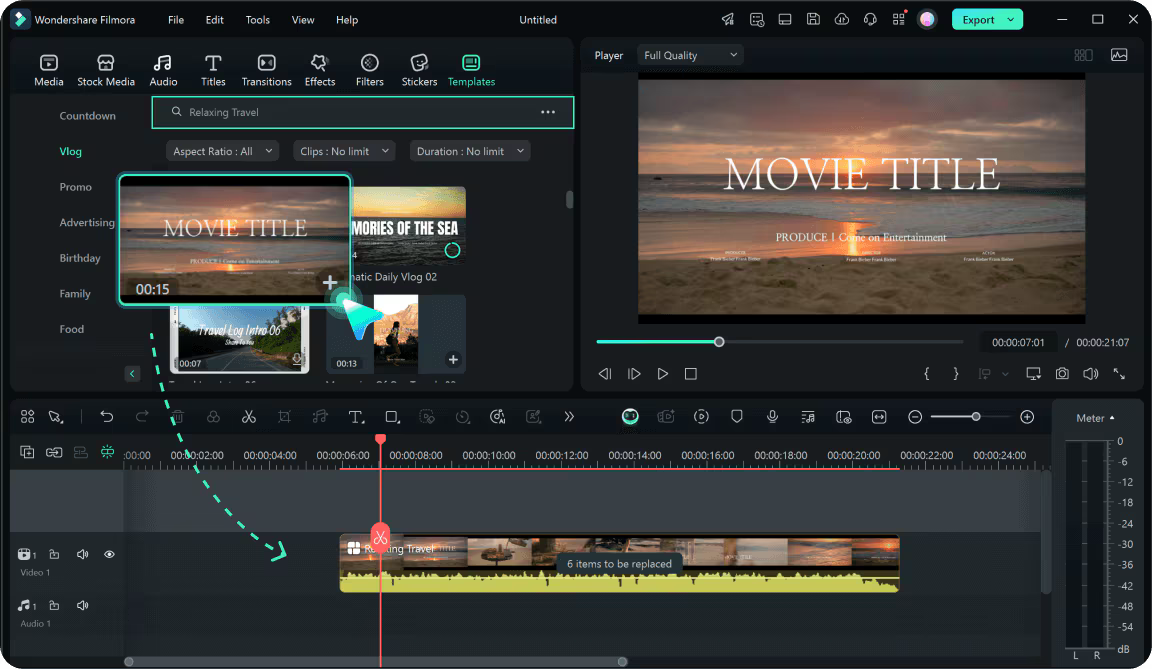Click the Undo icon
1152x669 pixels.
pos(107,417)
